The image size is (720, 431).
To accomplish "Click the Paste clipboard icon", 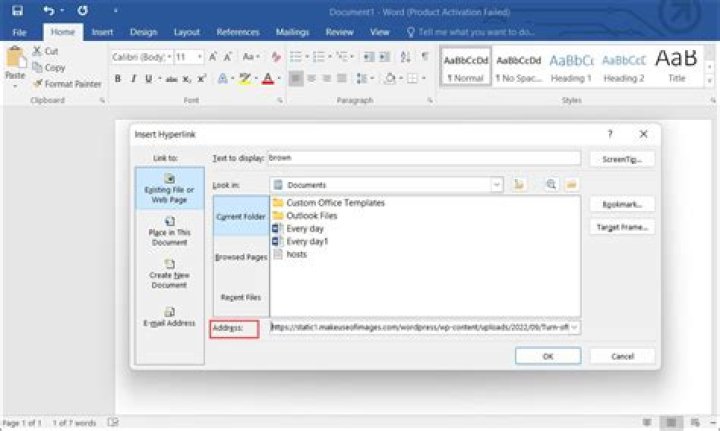I will tap(15, 58).
